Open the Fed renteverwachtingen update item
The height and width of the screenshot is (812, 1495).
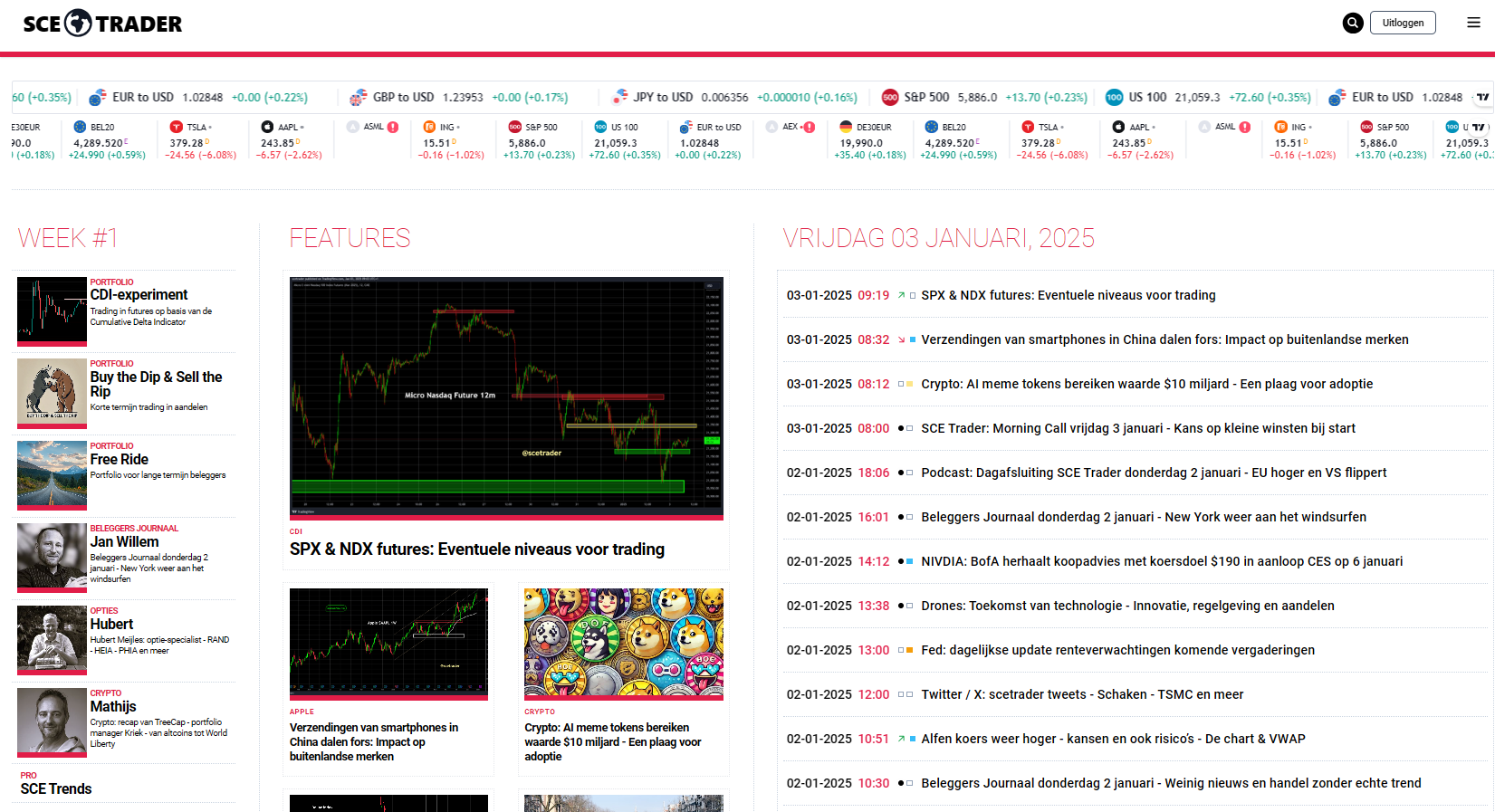tap(1117, 650)
